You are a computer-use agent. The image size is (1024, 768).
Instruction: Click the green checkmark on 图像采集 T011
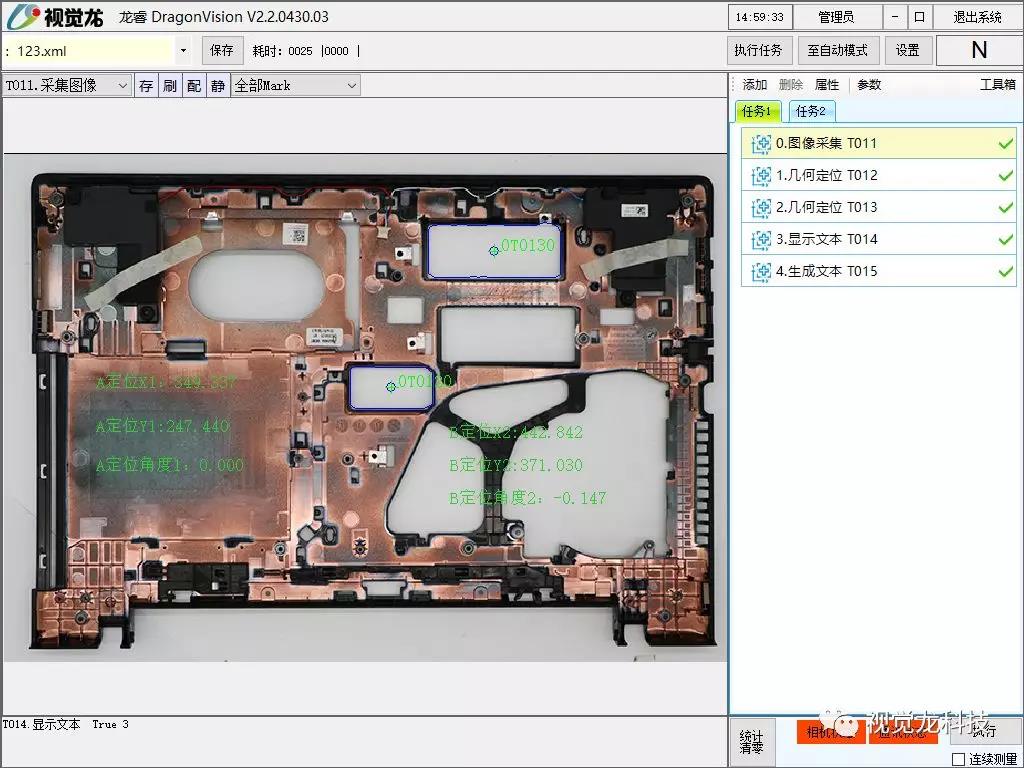point(1006,144)
